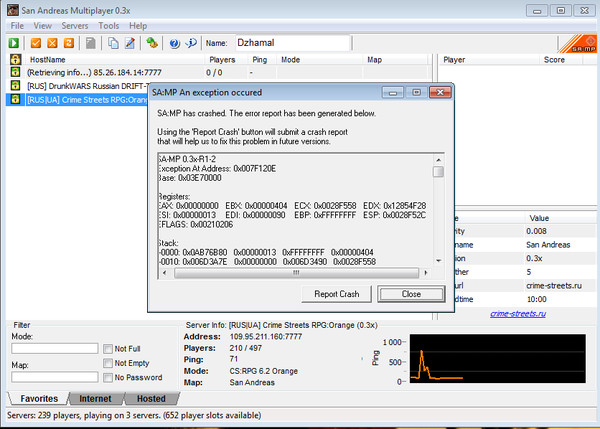
Task: Open the View menu
Action: [x=42, y=26]
